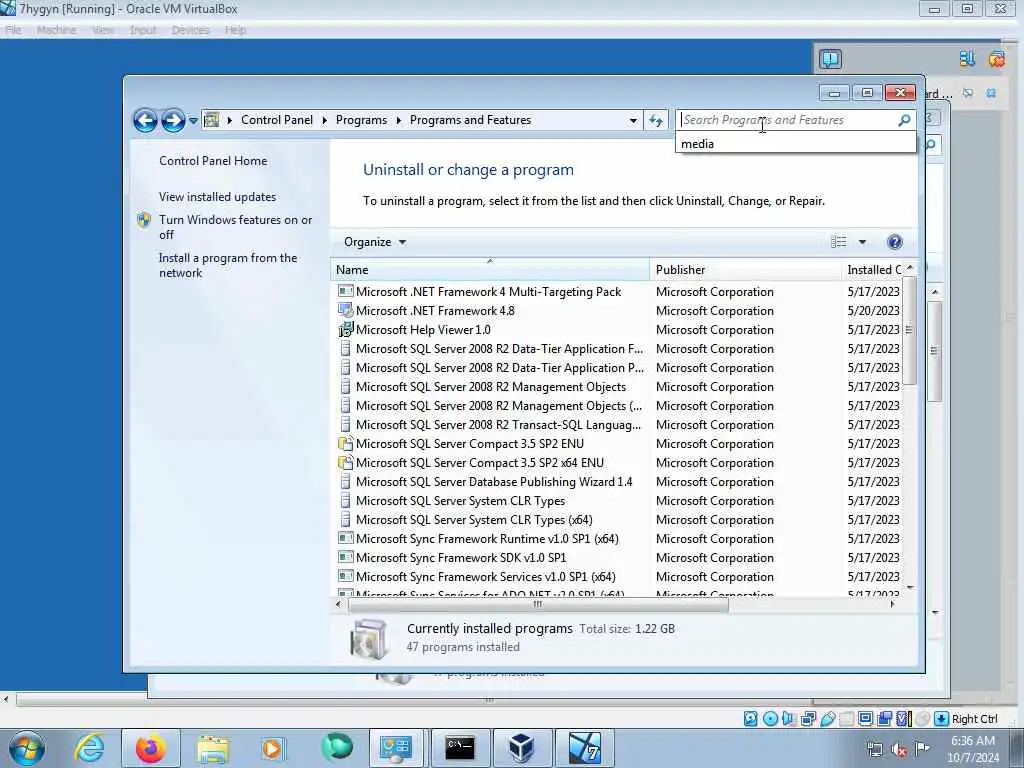Open the VirtualBox Machine menu
Image resolution: width=1024 pixels, height=768 pixels.
(x=56, y=30)
